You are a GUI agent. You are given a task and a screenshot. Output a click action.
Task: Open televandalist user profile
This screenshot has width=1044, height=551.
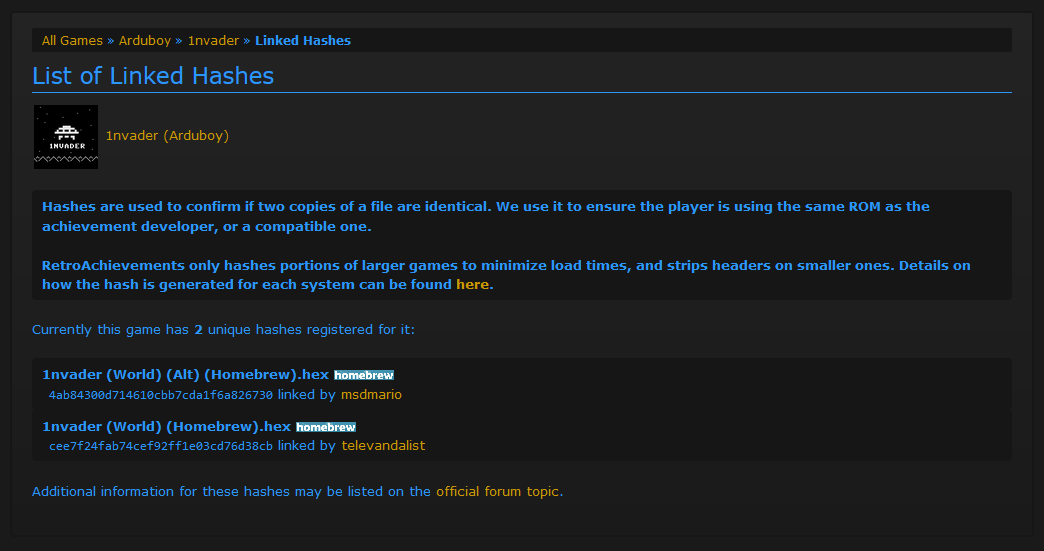tap(384, 446)
